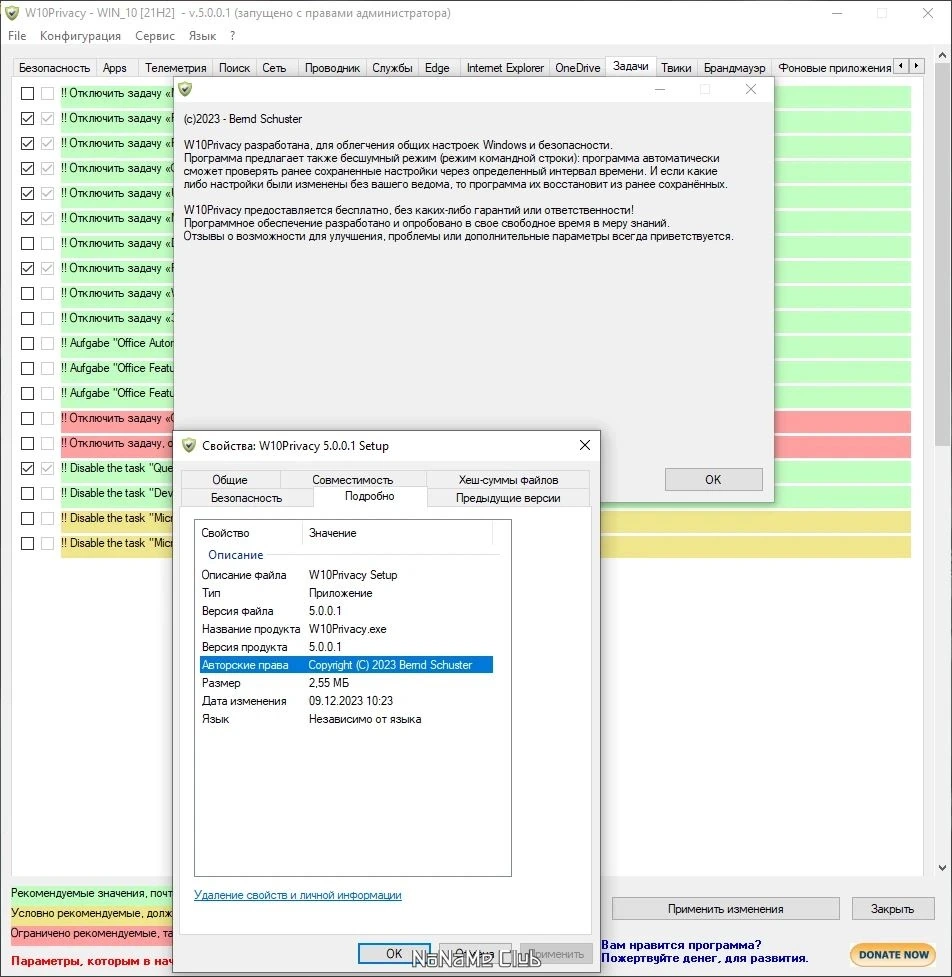Switch to the Службы tab
This screenshot has height=977, width=952.
point(392,68)
